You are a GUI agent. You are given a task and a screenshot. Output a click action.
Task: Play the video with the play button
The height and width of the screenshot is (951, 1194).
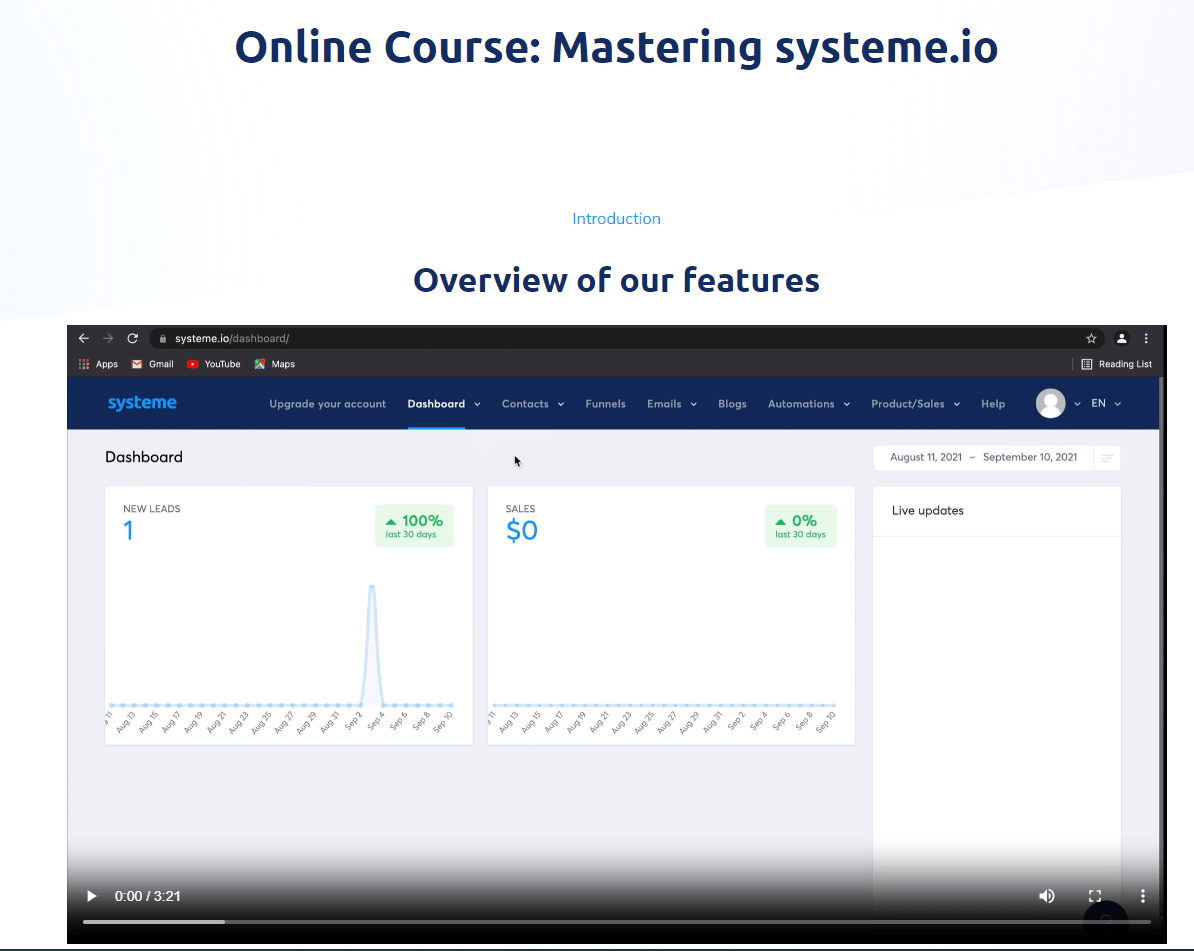(x=91, y=896)
